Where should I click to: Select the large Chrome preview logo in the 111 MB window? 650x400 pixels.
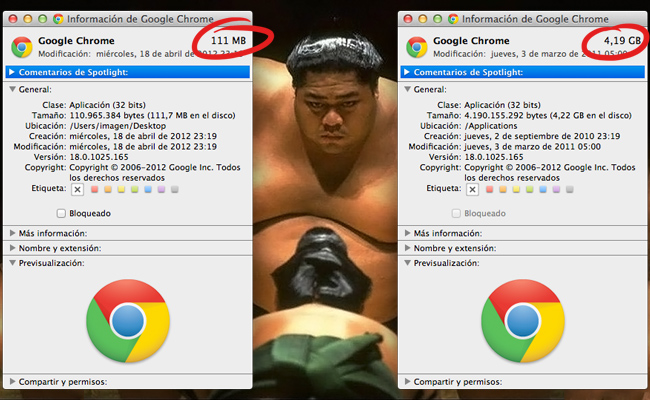(x=126, y=320)
